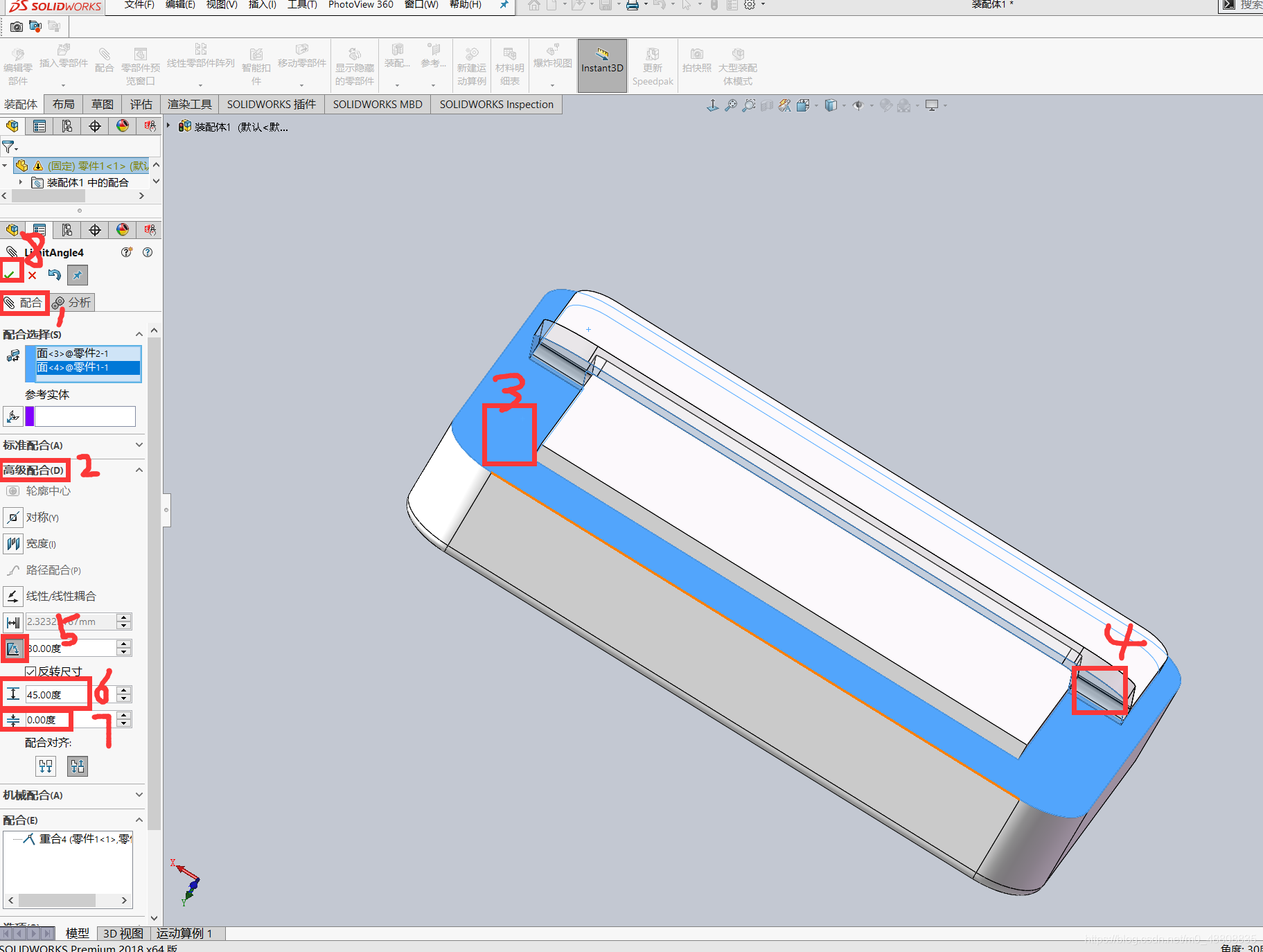Open the 运动算例 1 bottom tab
Viewport: 1263px width, 952px height.
[184, 933]
